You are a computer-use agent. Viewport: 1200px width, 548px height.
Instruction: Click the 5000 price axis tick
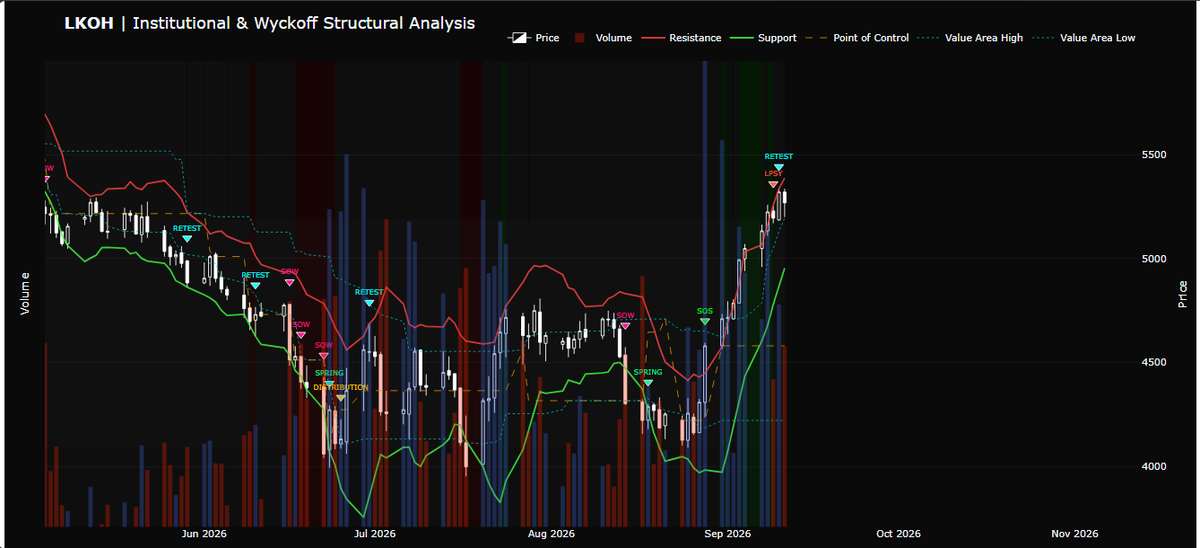coord(1155,259)
